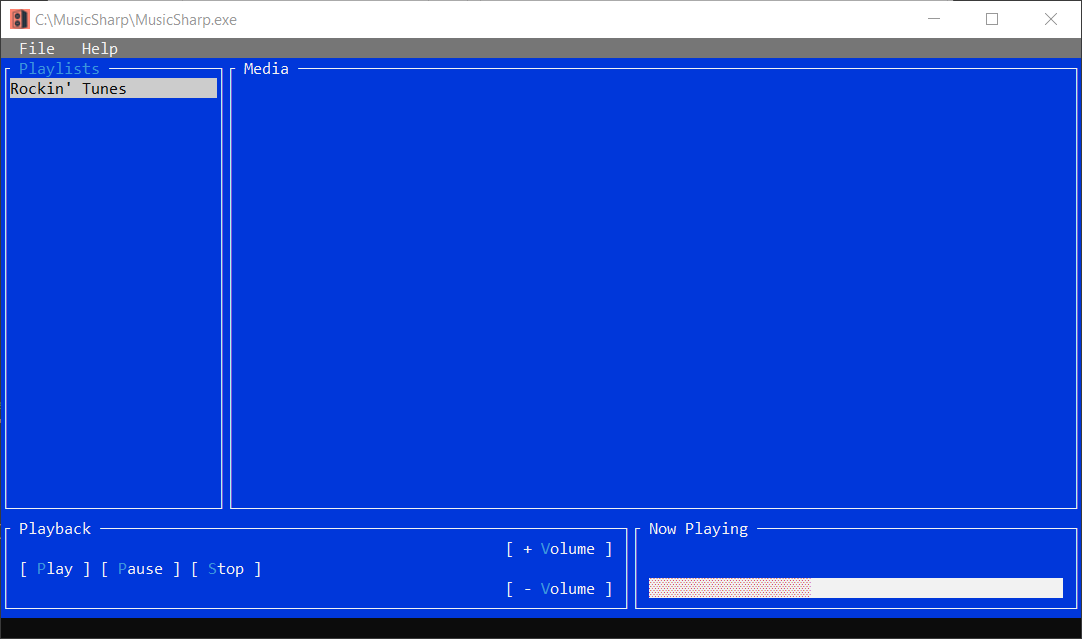The width and height of the screenshot is (1082, 639).
Task: Open the Help menu
Action: [99, 48]
